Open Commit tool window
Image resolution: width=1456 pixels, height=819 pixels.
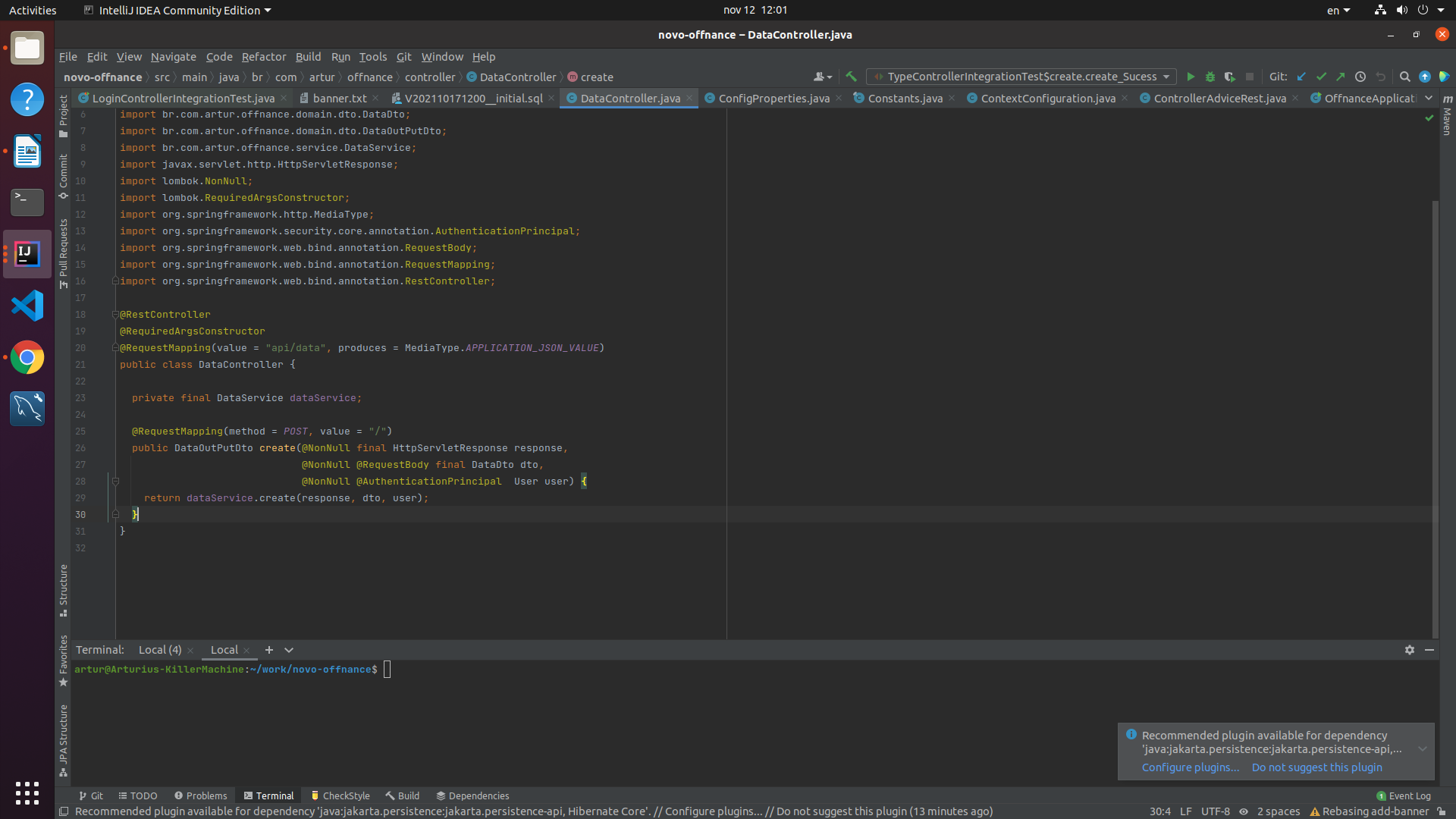(x=64, y=177)
